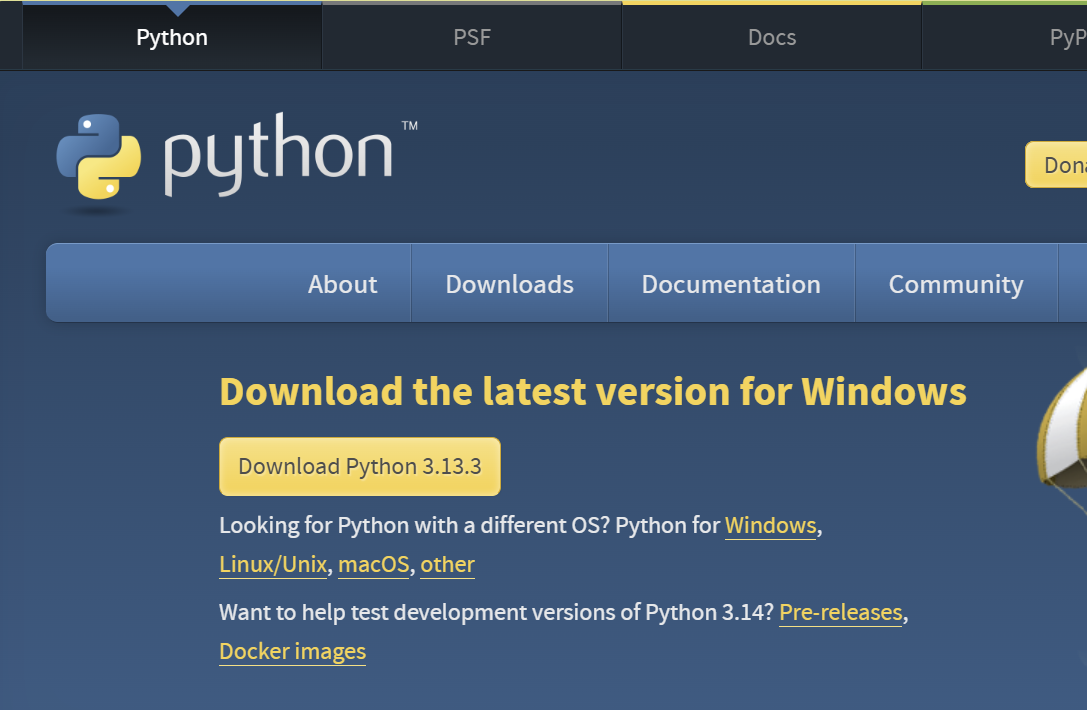Open the About menu
This screenshot has height=710, width=1087.
coord(342,284)
